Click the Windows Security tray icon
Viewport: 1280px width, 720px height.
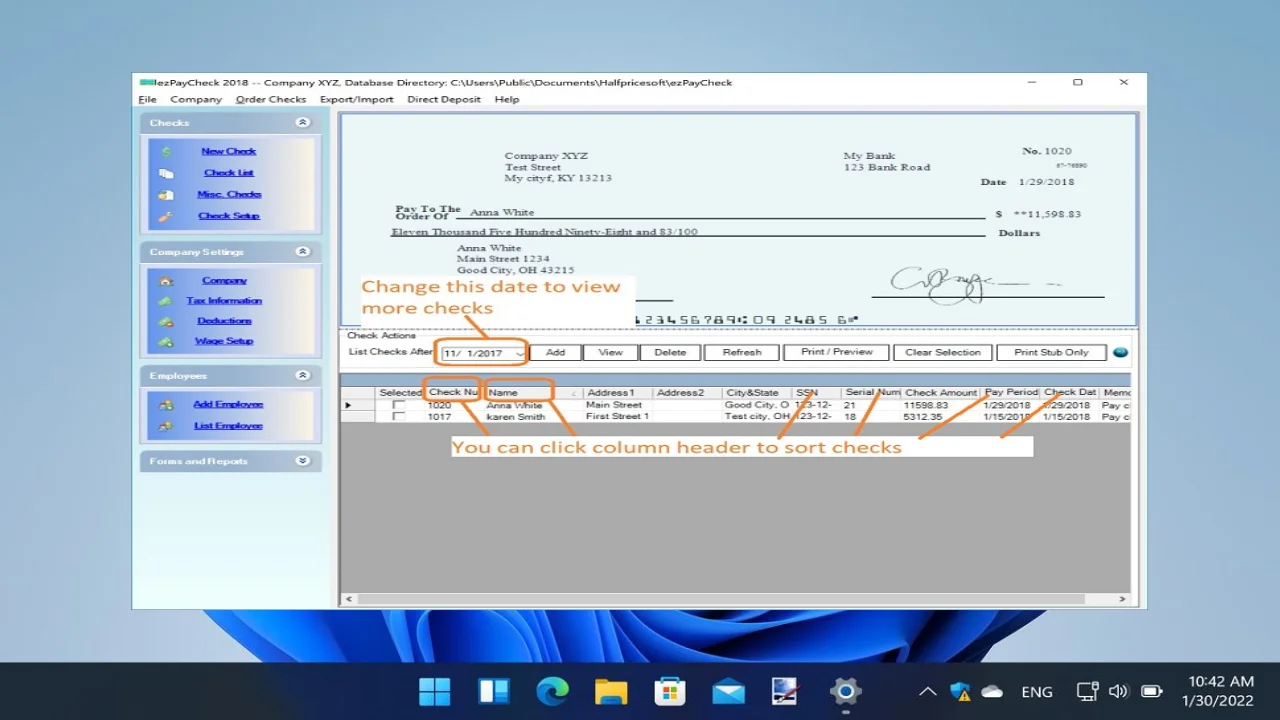click(960, 691)
